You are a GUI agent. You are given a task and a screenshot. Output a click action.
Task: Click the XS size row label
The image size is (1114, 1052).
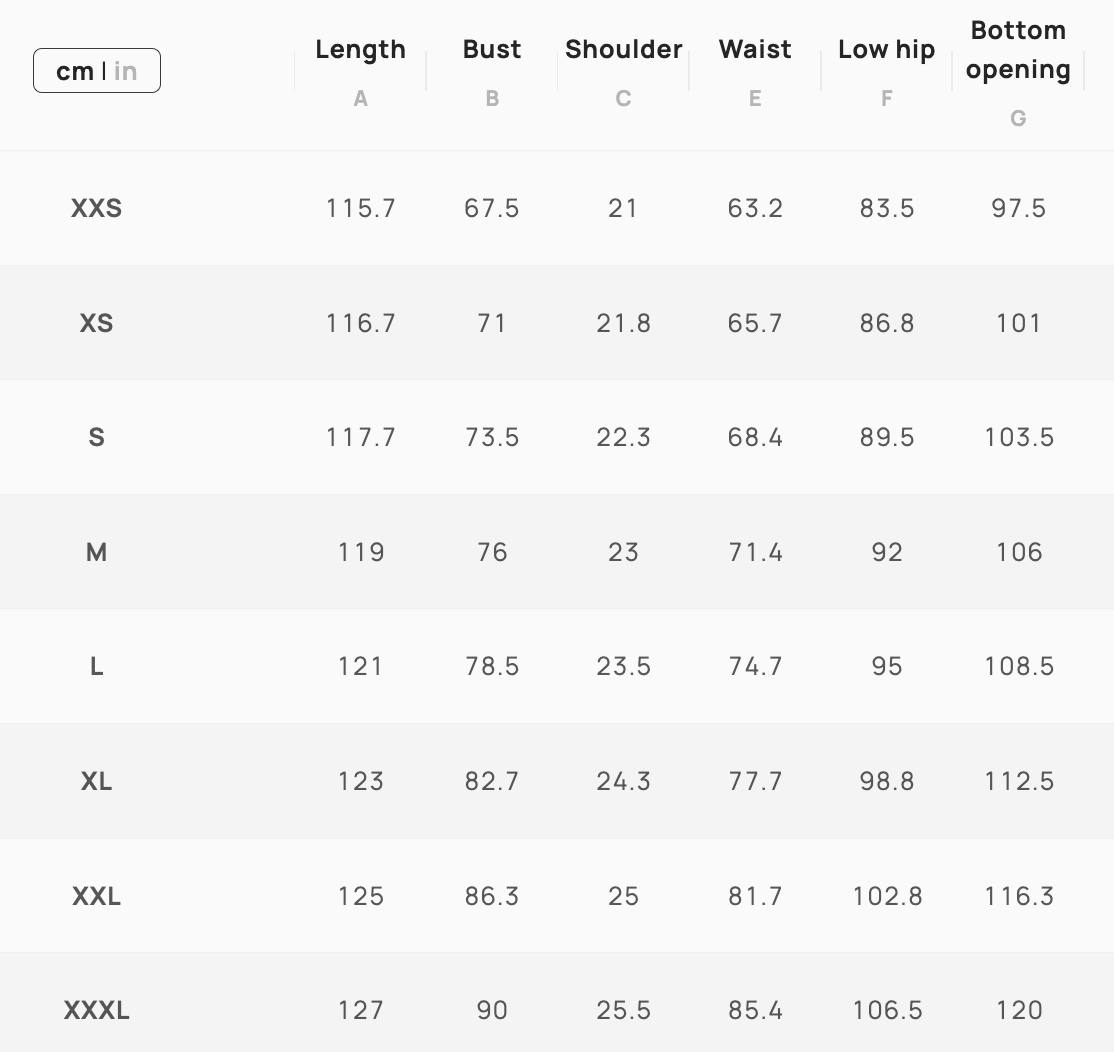(x=96, y=323)
